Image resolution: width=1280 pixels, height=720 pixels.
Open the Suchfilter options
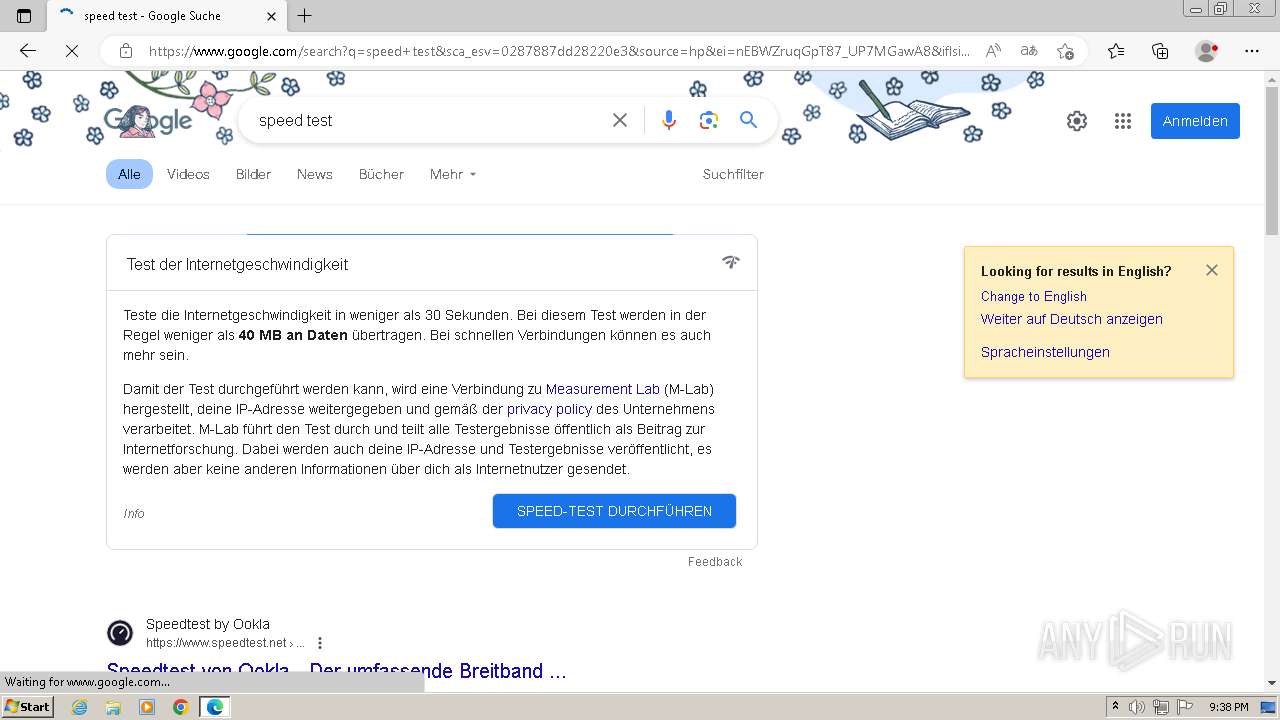pos(733,174)
